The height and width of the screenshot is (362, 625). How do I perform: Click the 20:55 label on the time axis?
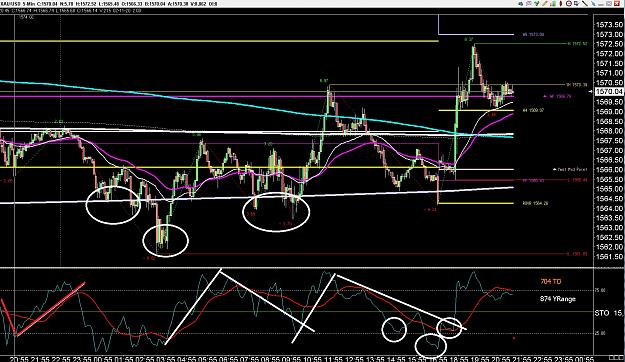pos(20,359)
